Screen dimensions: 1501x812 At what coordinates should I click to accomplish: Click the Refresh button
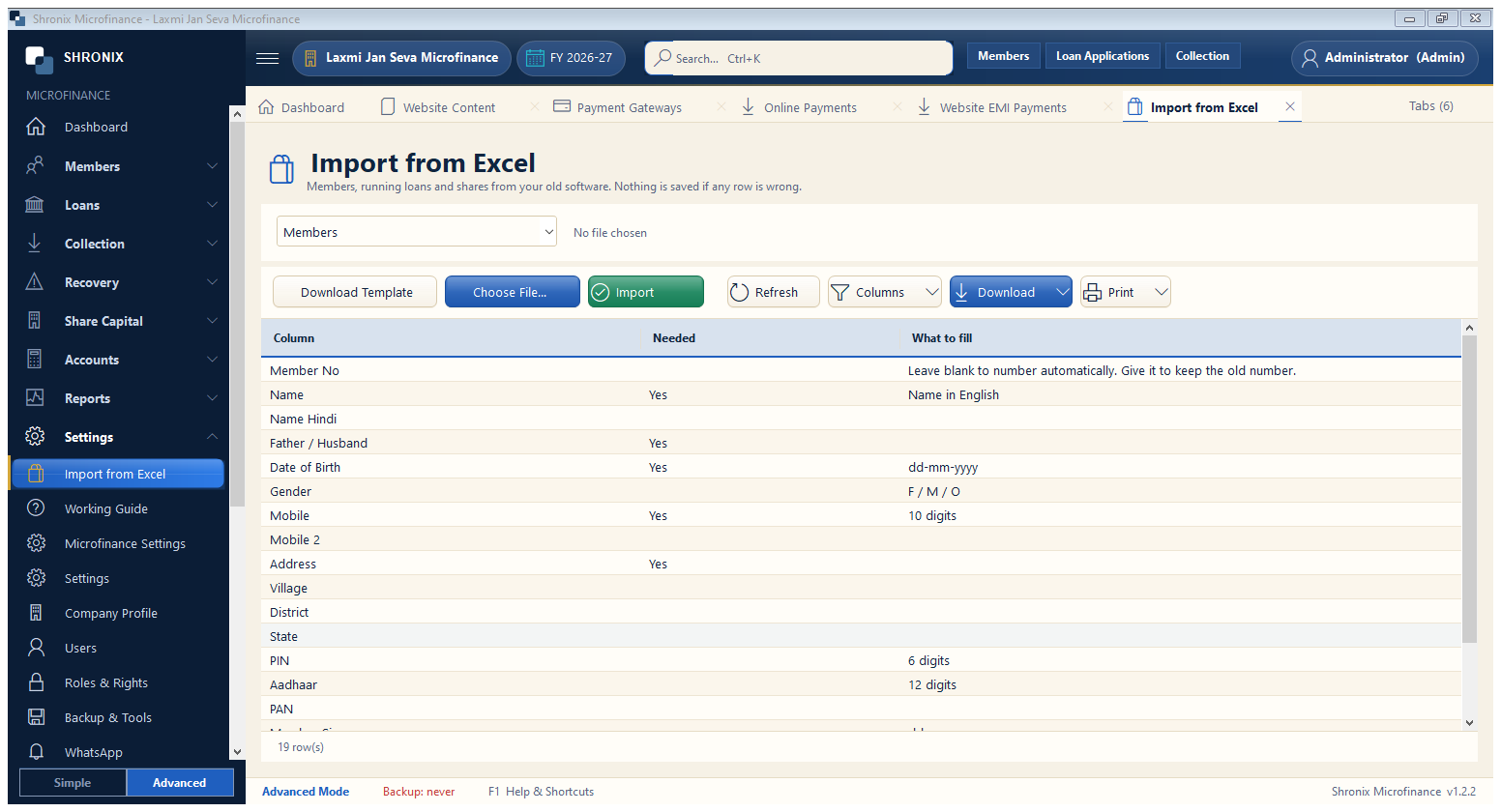[x=774, y=292]
